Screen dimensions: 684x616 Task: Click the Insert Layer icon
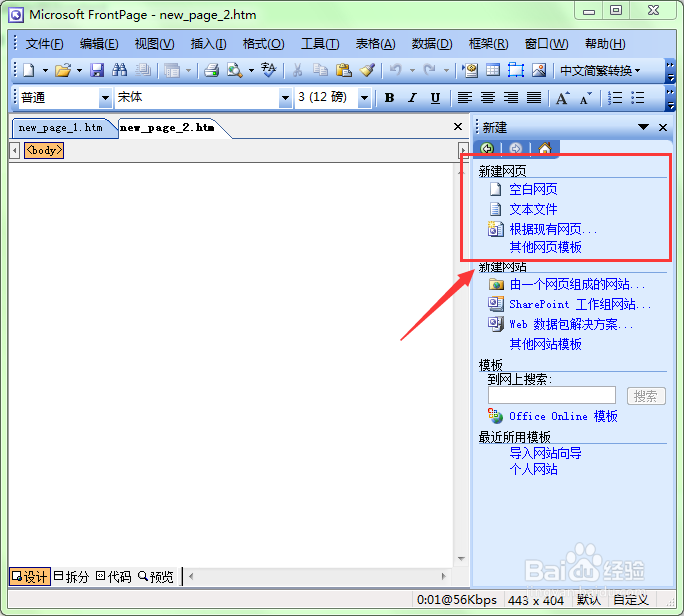click(516, 70)
